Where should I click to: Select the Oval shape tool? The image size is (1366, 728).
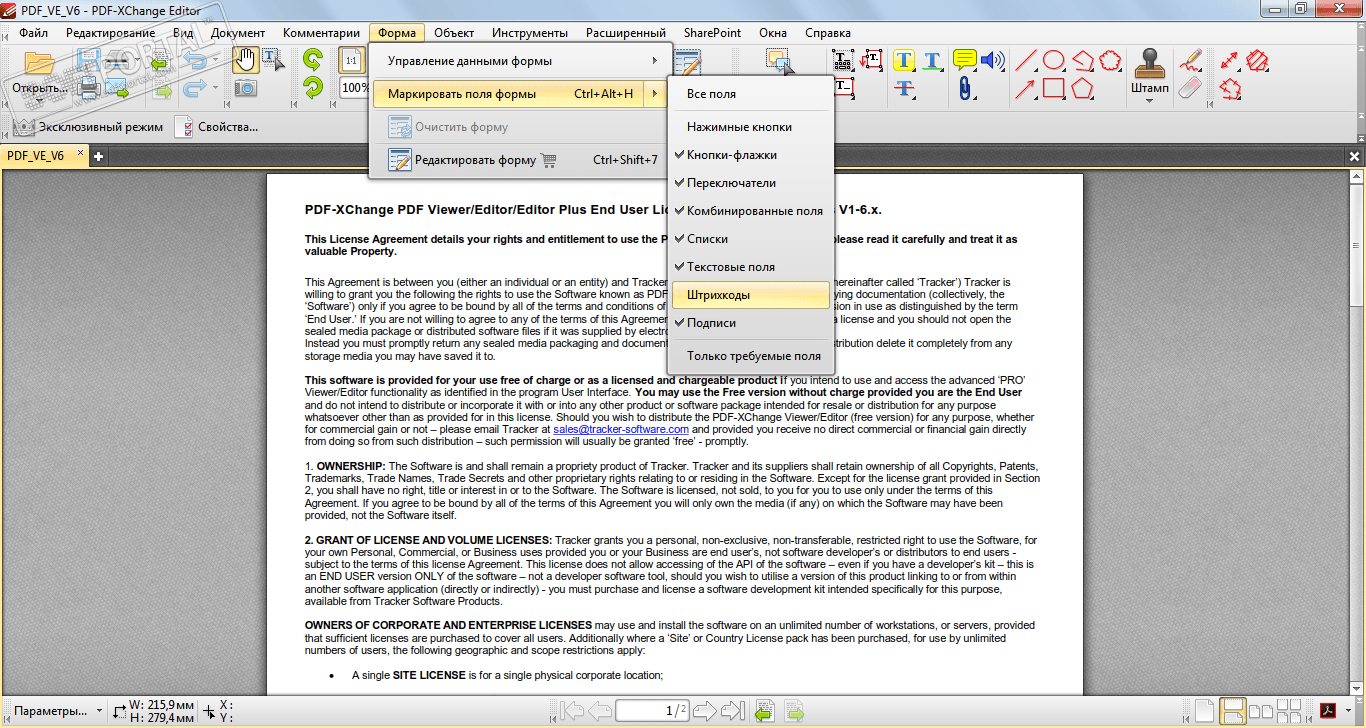point(1053,60)
